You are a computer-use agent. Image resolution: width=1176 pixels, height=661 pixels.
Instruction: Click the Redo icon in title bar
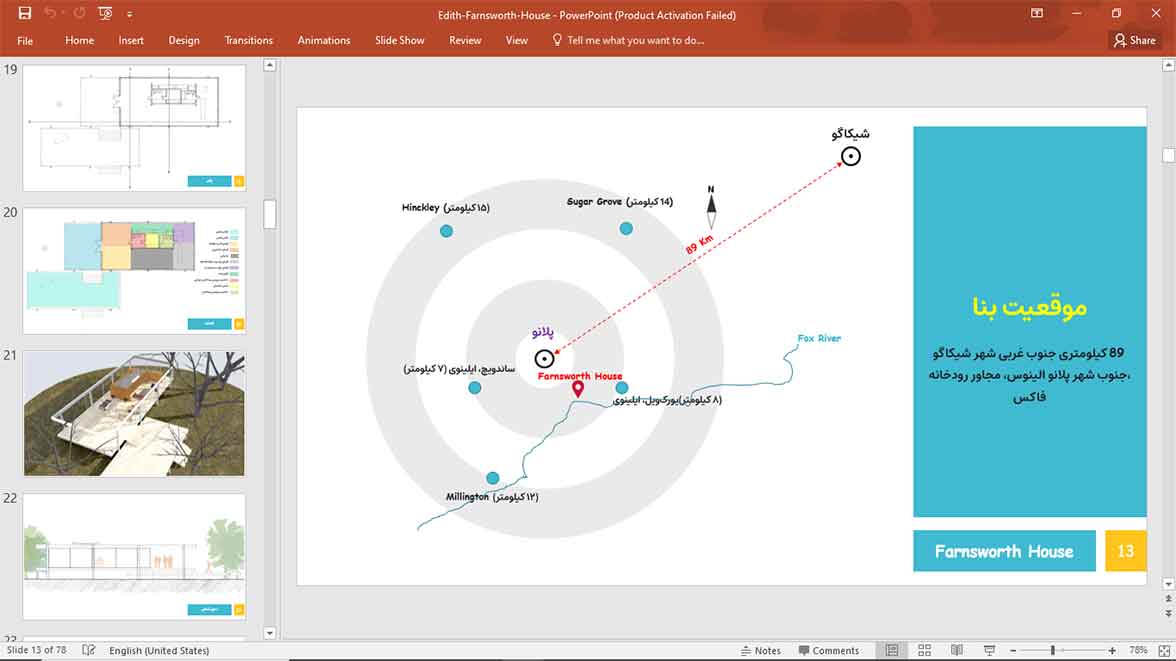pyautogui.click(x=80, y=13)
